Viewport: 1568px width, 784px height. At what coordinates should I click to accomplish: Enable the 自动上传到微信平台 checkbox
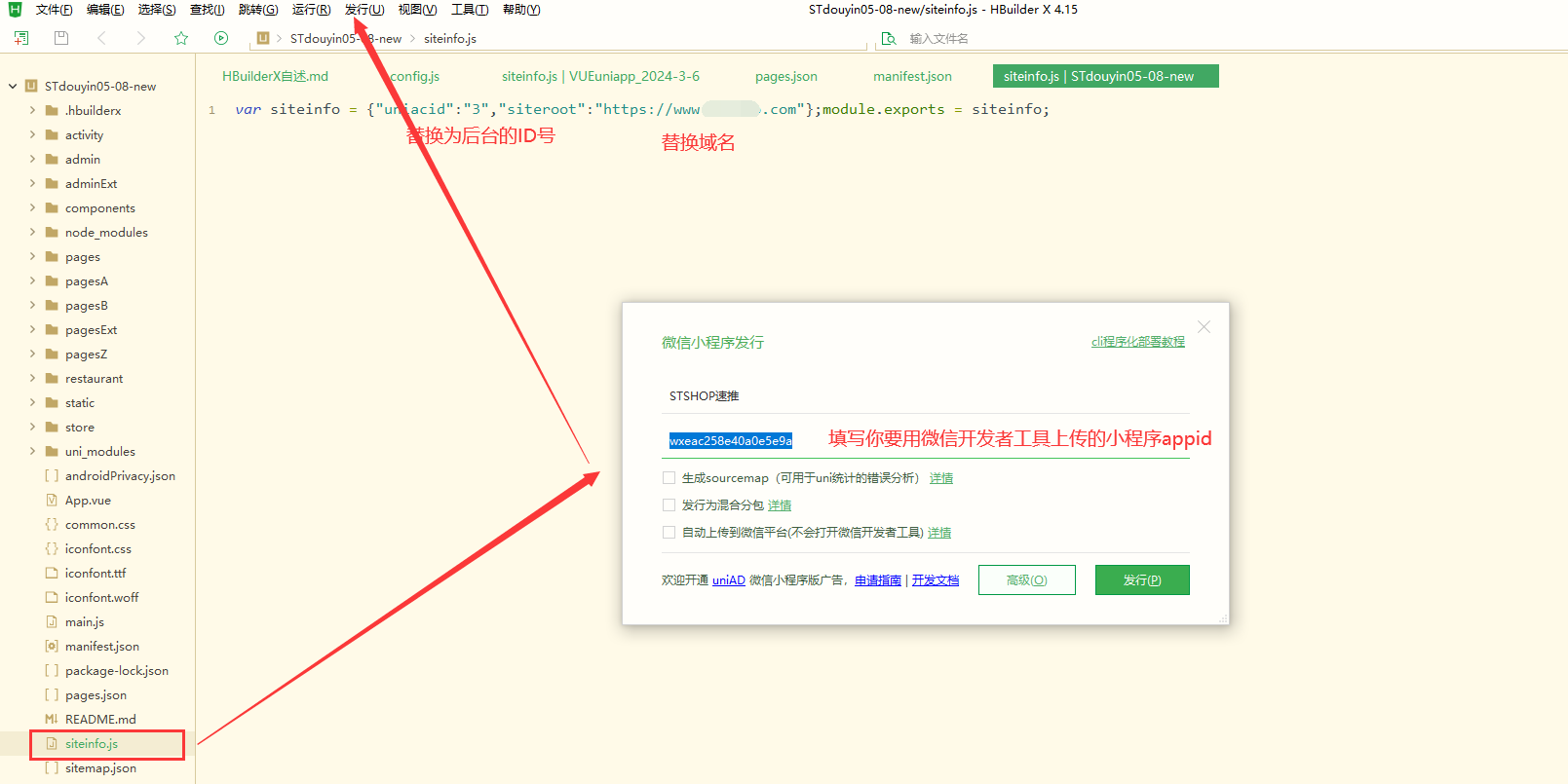point(669,532)
